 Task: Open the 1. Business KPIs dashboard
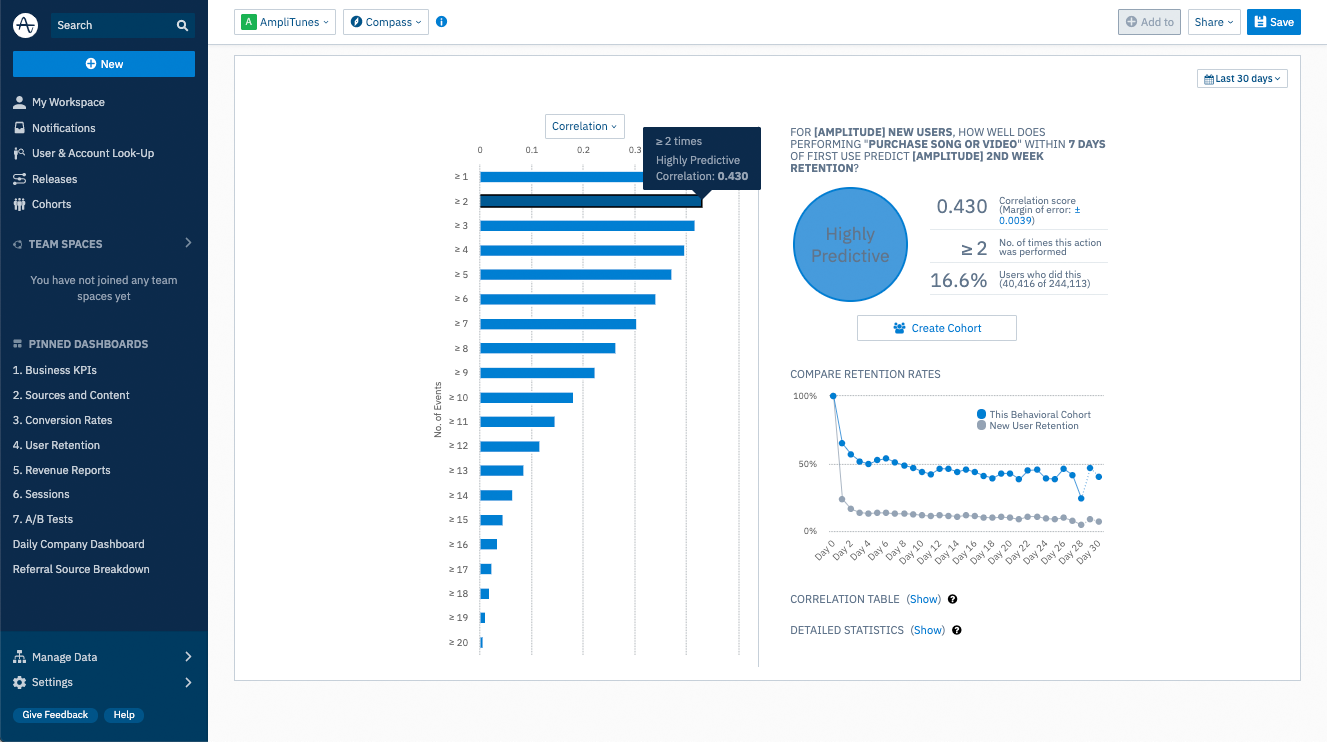click(55, 370)
